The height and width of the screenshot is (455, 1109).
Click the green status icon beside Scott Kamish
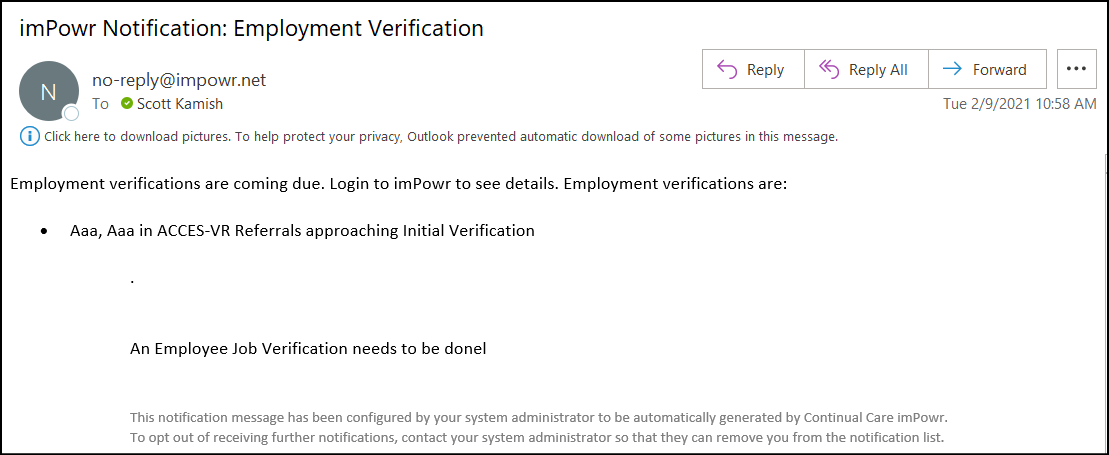point(127,104)
